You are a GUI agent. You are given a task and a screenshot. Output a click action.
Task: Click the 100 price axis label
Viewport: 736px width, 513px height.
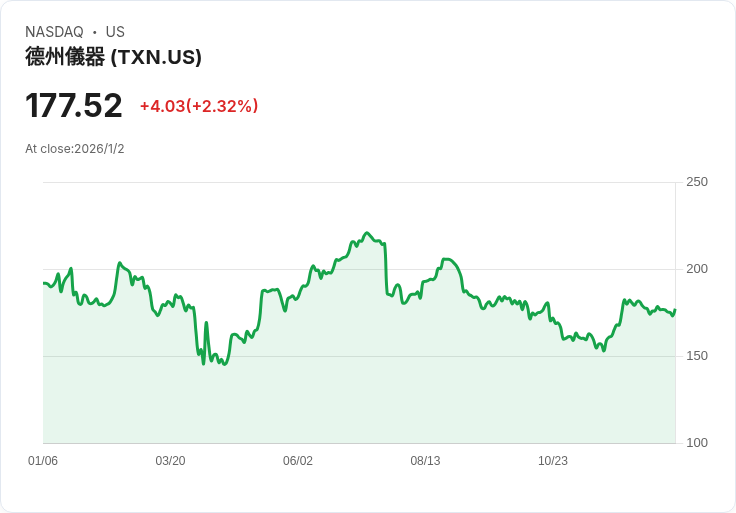tap(697, 443)
